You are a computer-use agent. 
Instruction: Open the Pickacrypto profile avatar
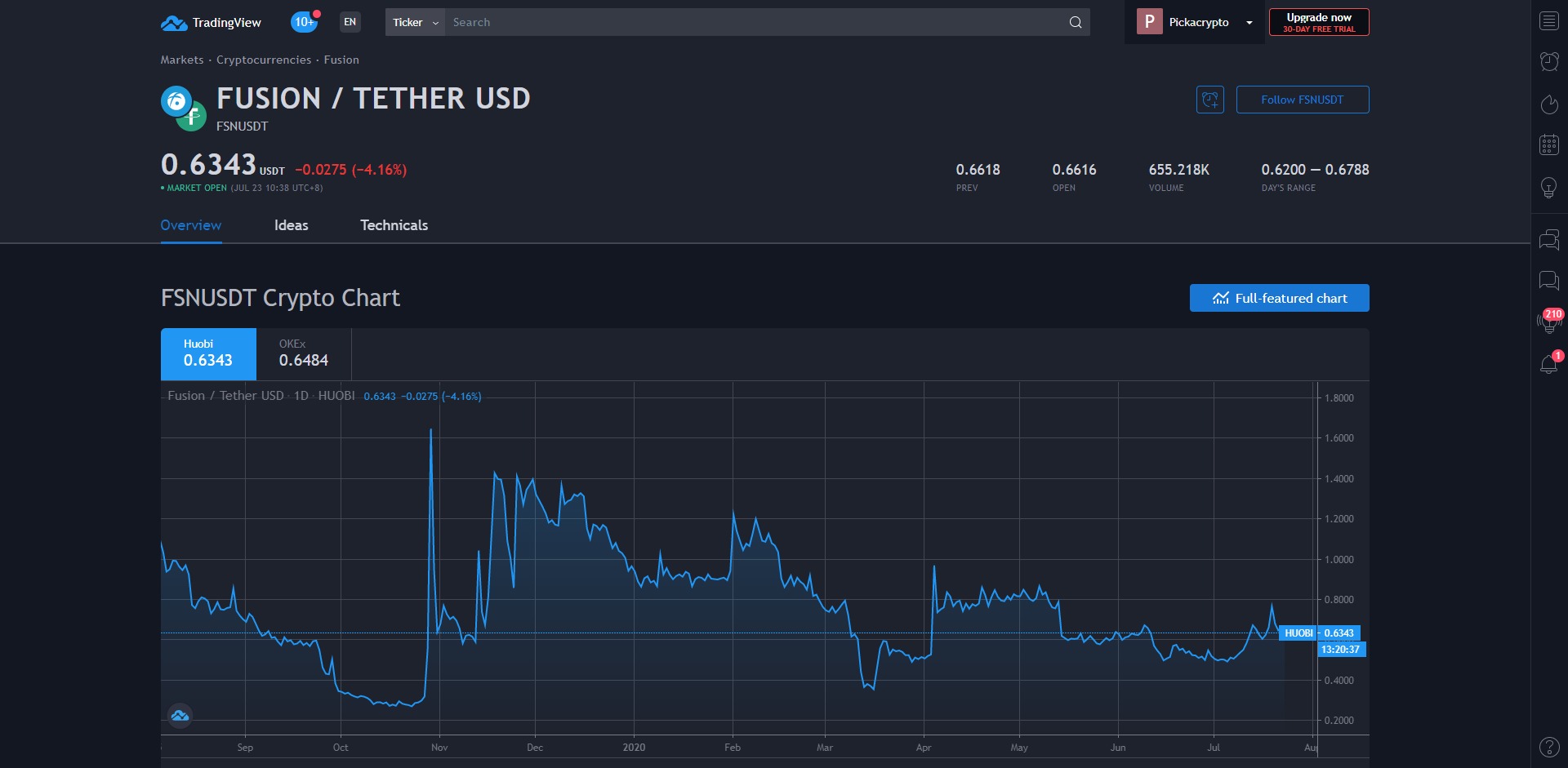coord(1149,22)
